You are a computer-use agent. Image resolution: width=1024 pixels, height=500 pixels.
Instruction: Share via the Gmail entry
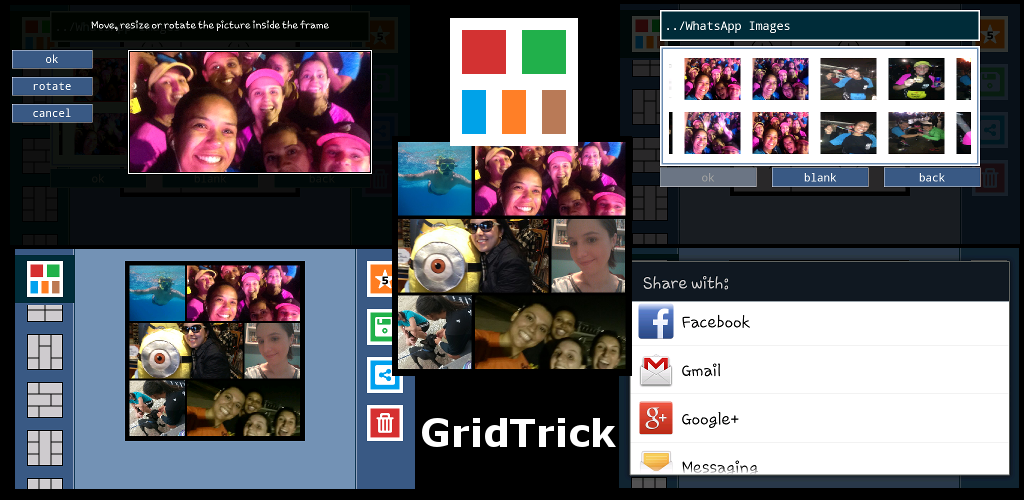820,370
